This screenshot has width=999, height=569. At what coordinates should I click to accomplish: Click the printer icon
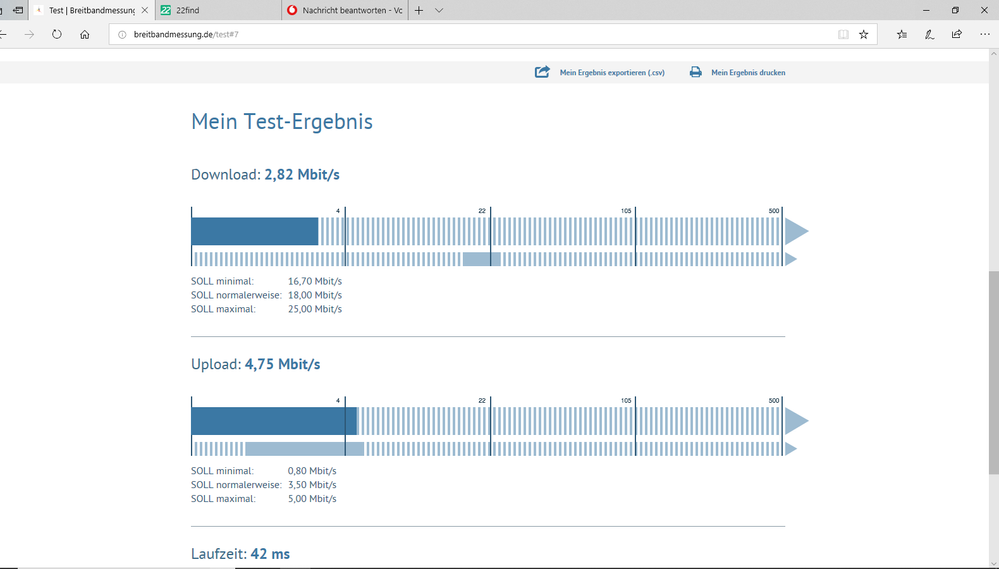click(696, 72)
